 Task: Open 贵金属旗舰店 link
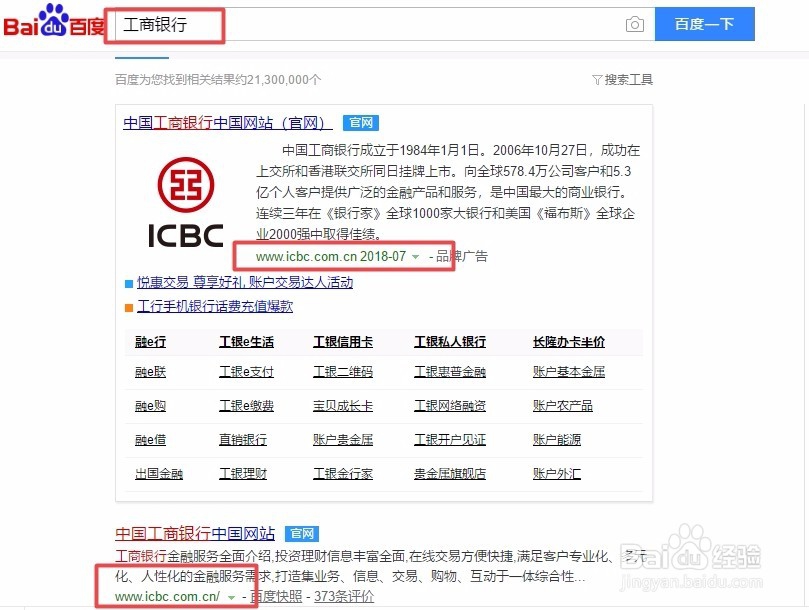450,474
